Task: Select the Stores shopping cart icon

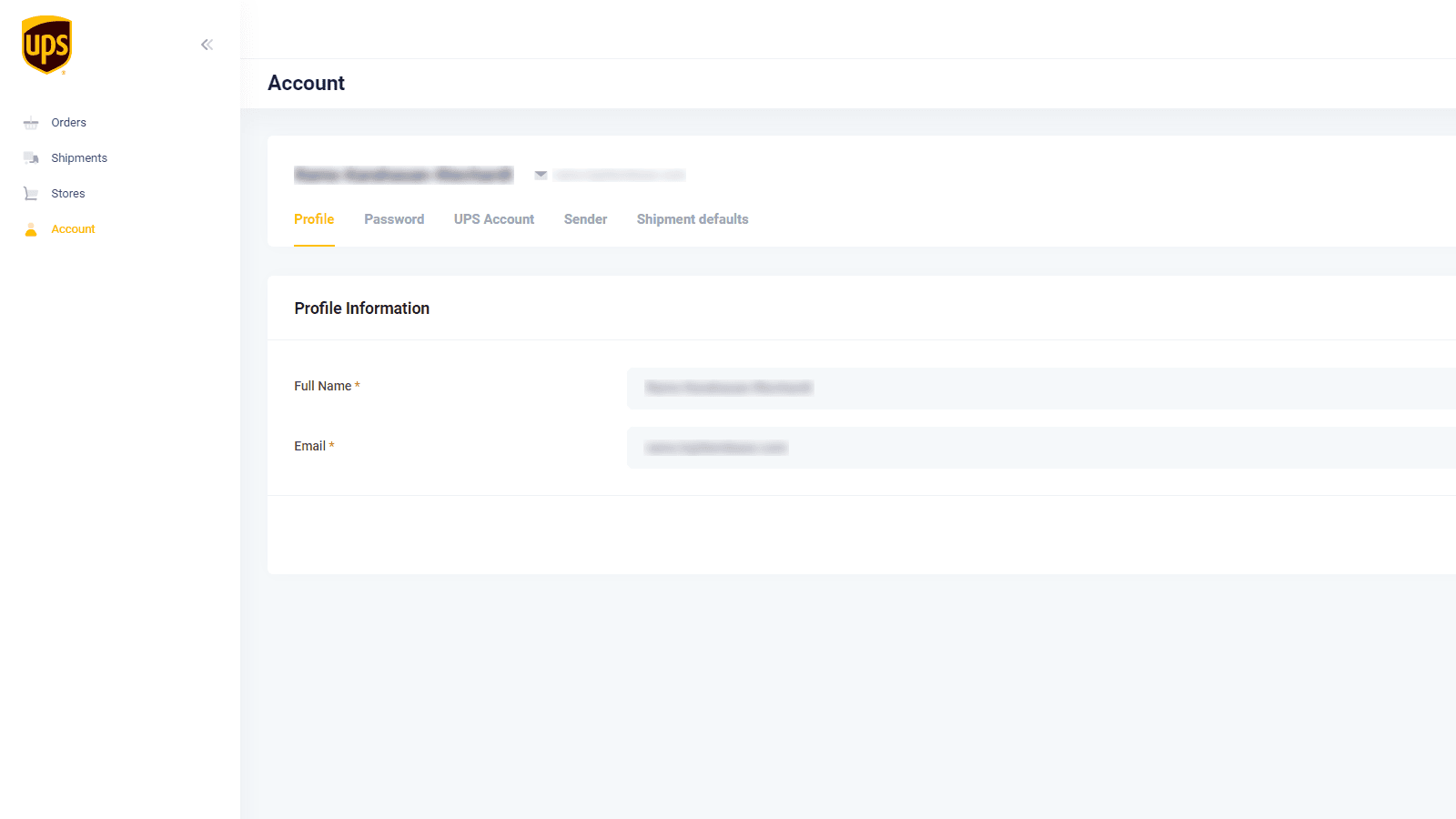Action: click(x=30, y=192)
